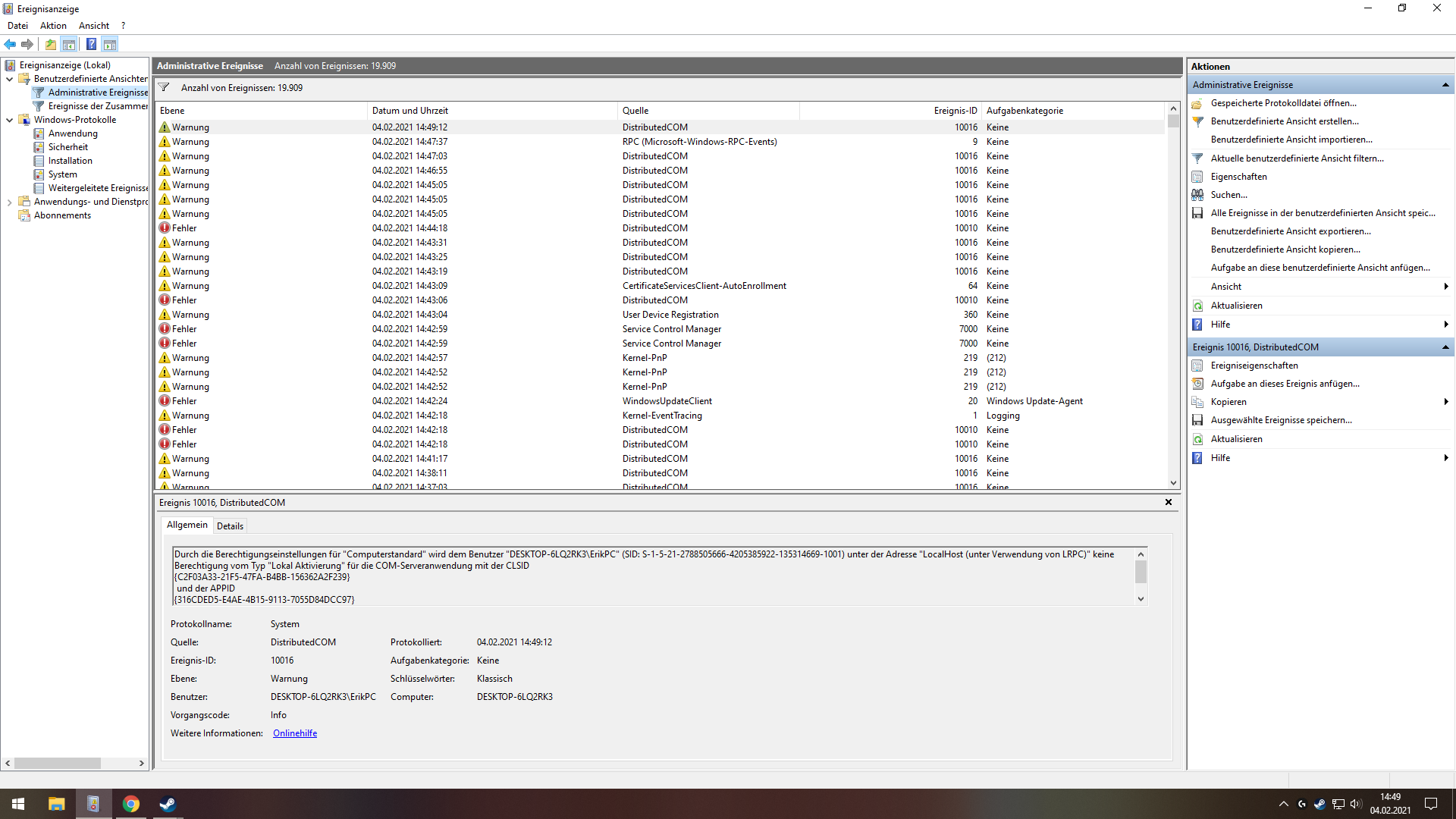Close the event preview pane with X
1456x819 pixels.
(1169, 502)
